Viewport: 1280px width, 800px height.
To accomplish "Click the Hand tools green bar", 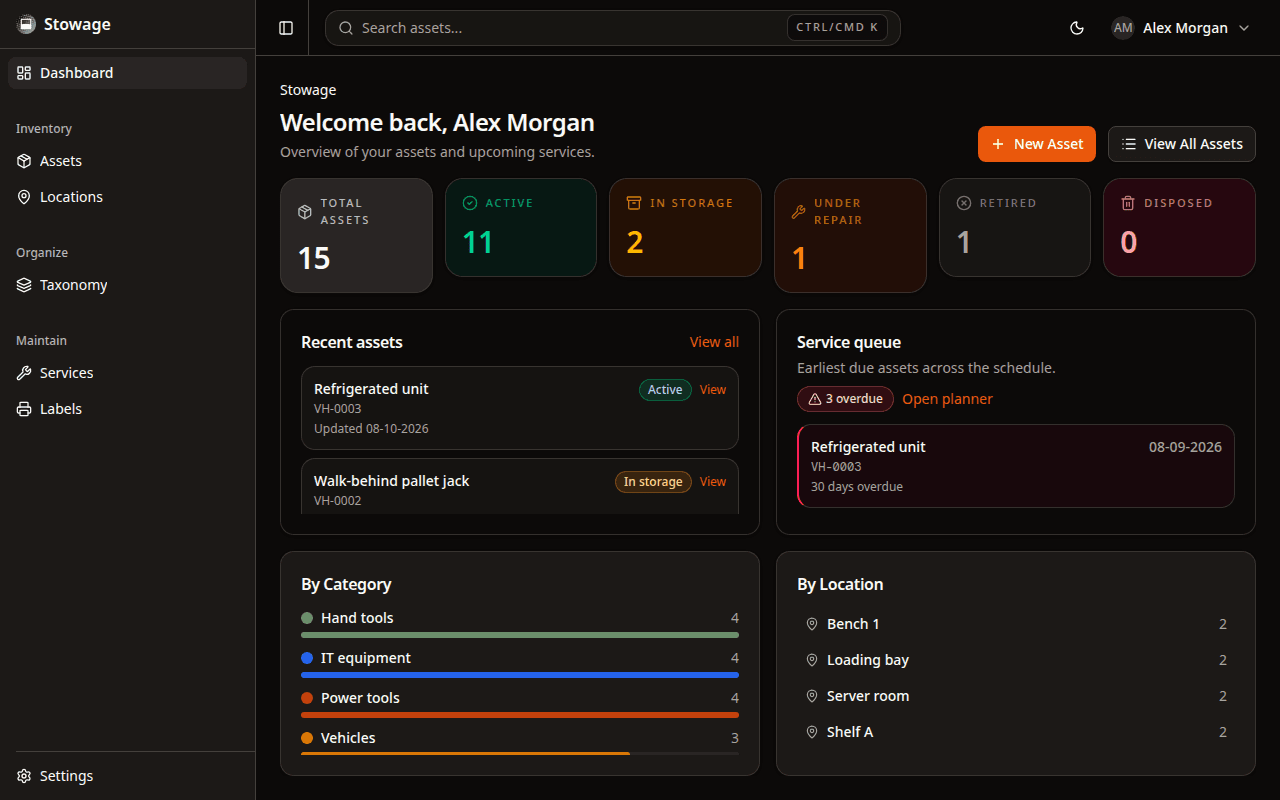I will coord(520,635).
